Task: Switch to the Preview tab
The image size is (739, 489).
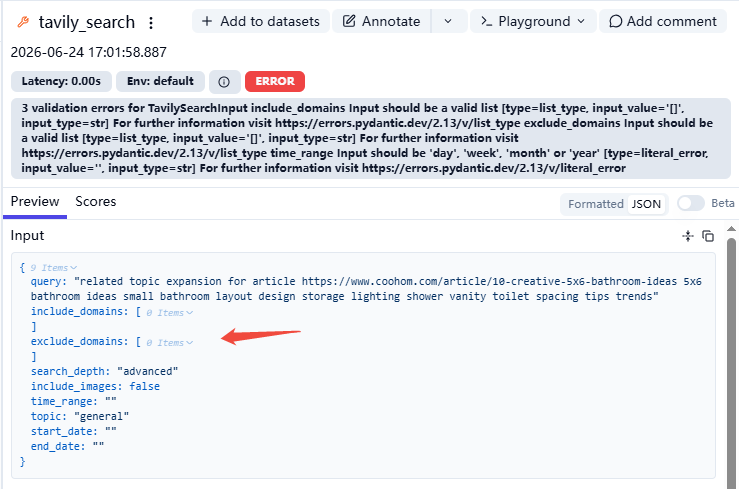Action: point(35,202)
